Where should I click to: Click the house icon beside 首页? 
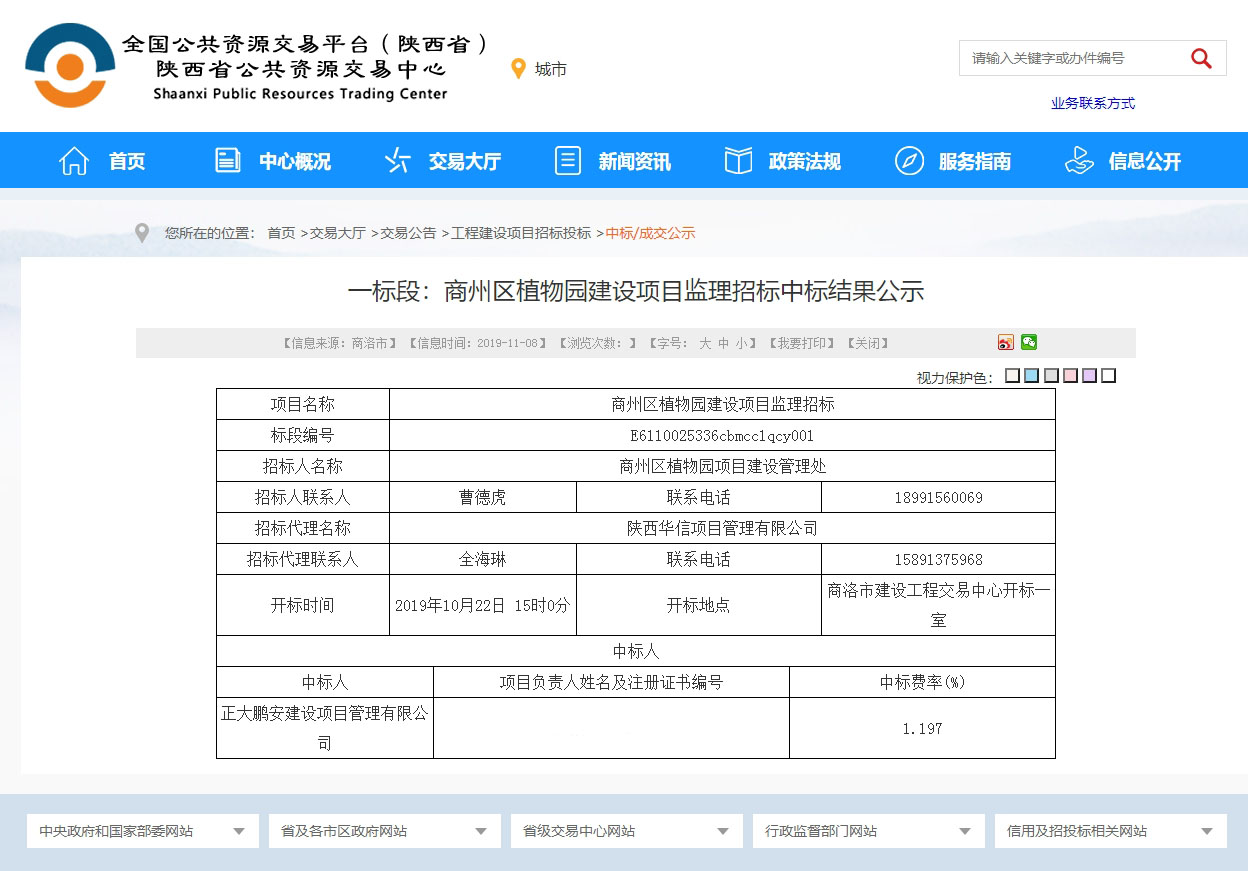coord(75,161)
